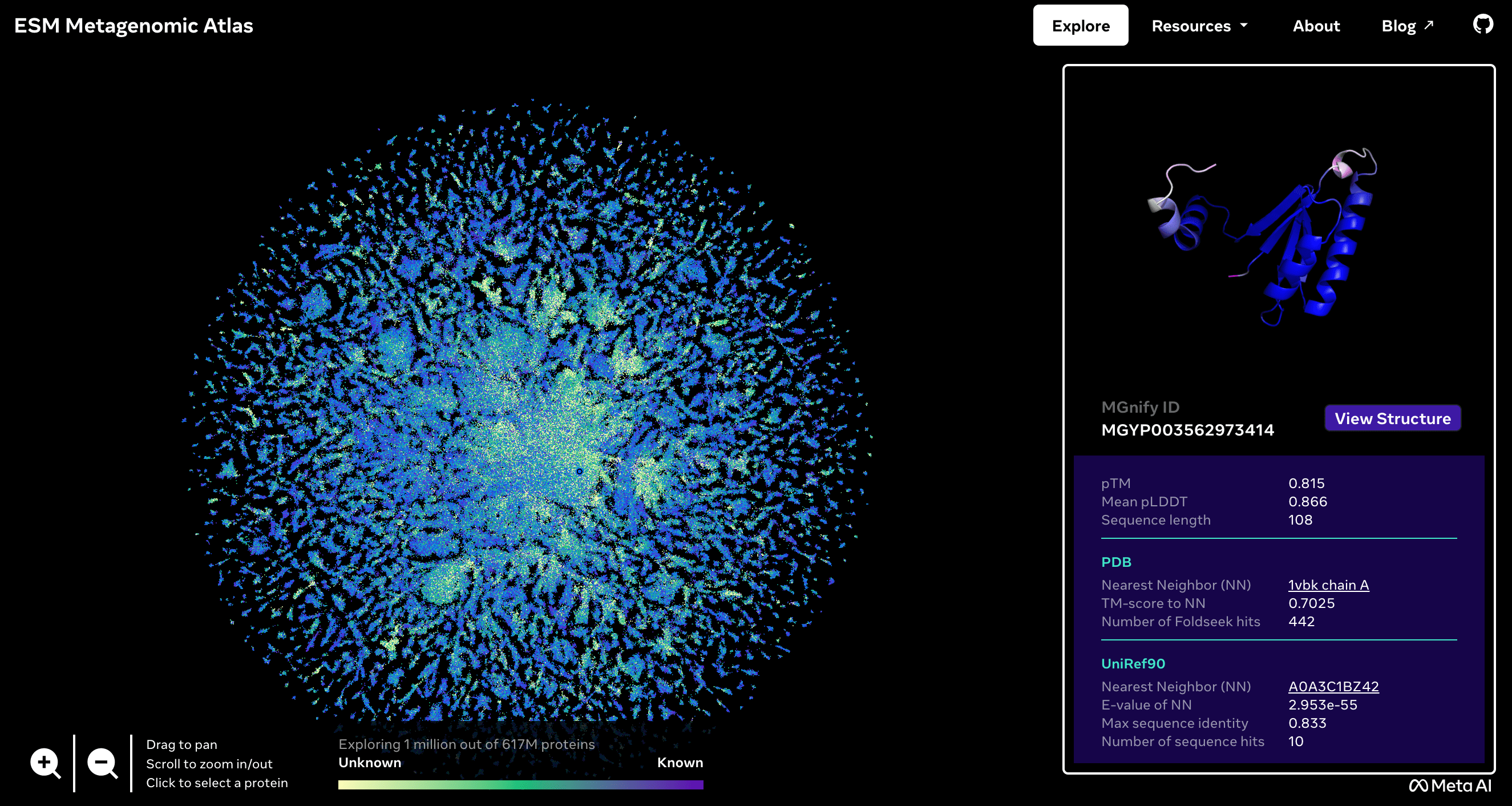
Task: Click the MGYP003562973414 identifier text
Action: [1187, 430]
